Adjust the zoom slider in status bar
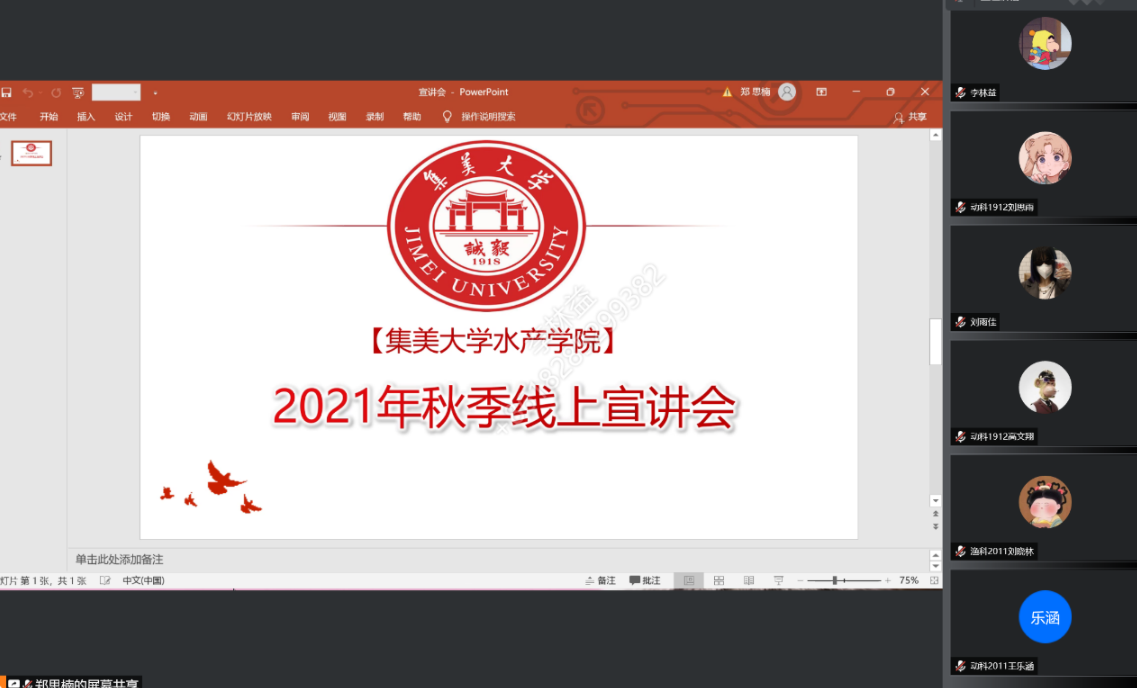The image size is (1137, 688). coord(835,581)
